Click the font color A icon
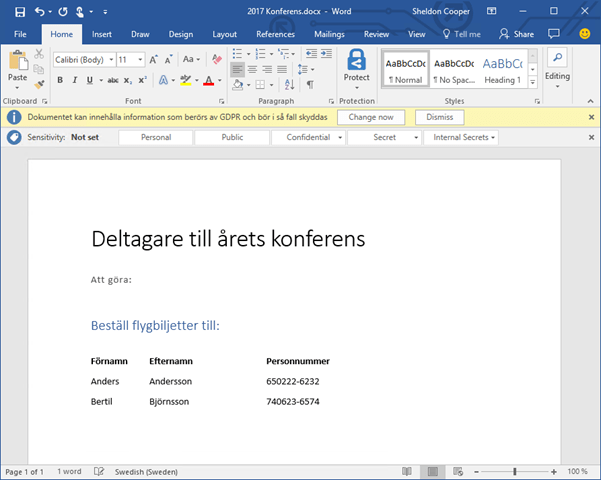Screen dimensions: 601x480 208,80
